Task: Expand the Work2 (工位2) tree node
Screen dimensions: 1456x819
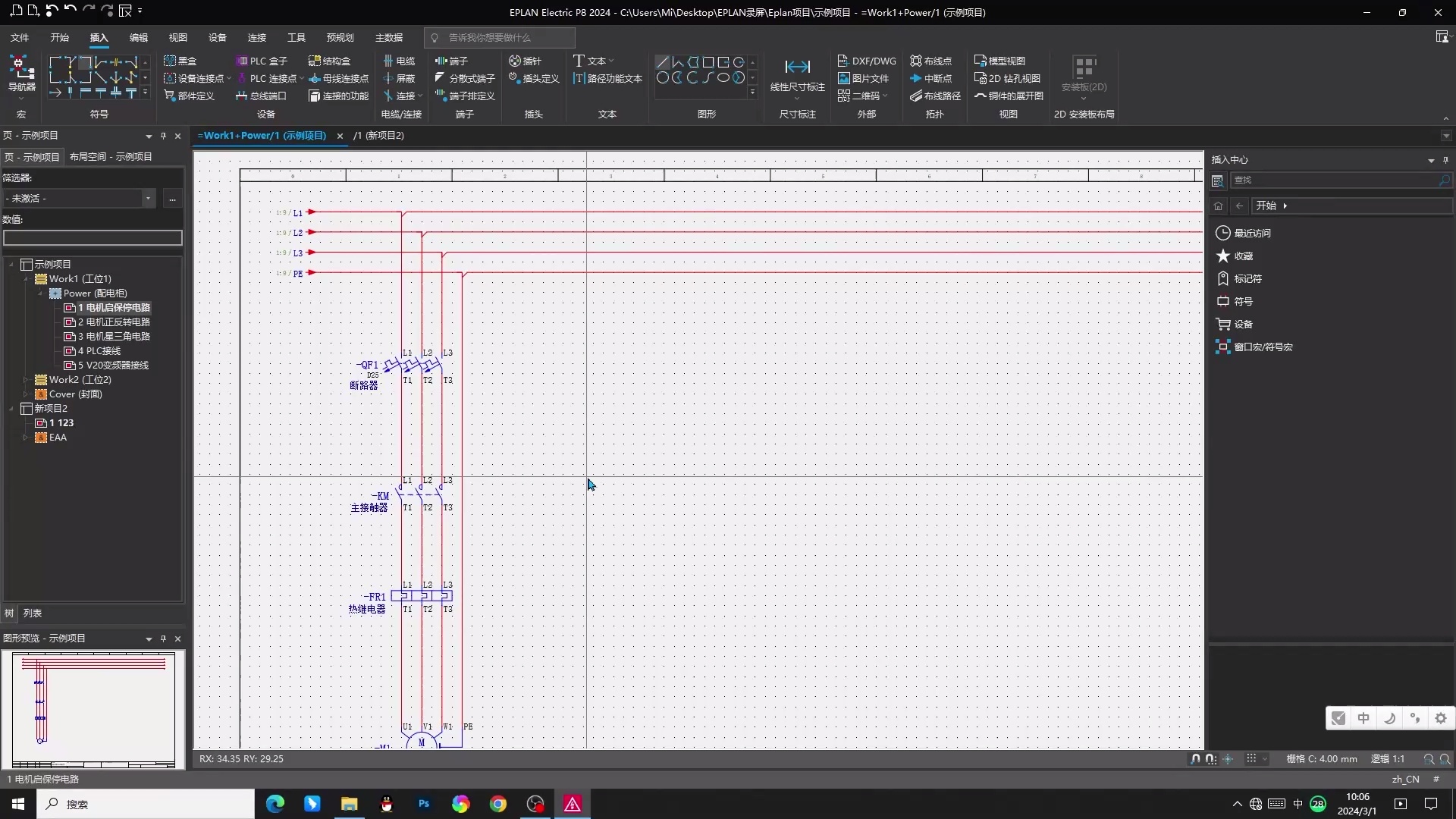Action: (x=26, y=380)
